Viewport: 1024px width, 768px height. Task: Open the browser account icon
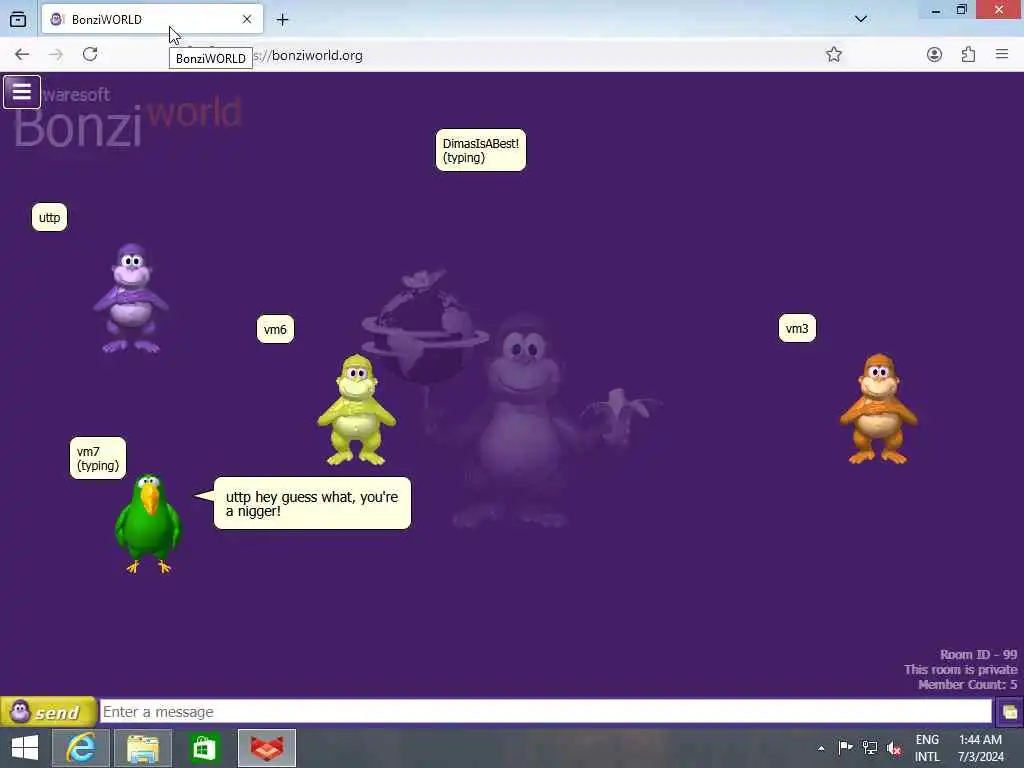click(x=935, y=54)
